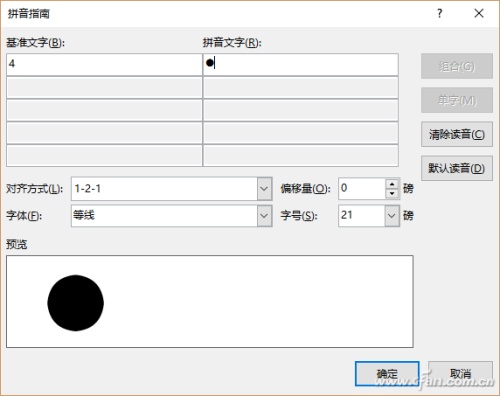Click the 预览 label

click(17, 245)
